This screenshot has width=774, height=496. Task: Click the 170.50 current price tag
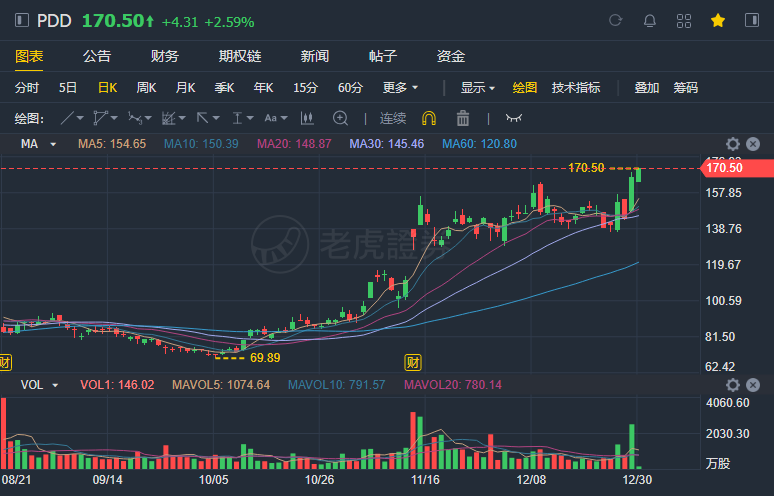tap(737, 168)
